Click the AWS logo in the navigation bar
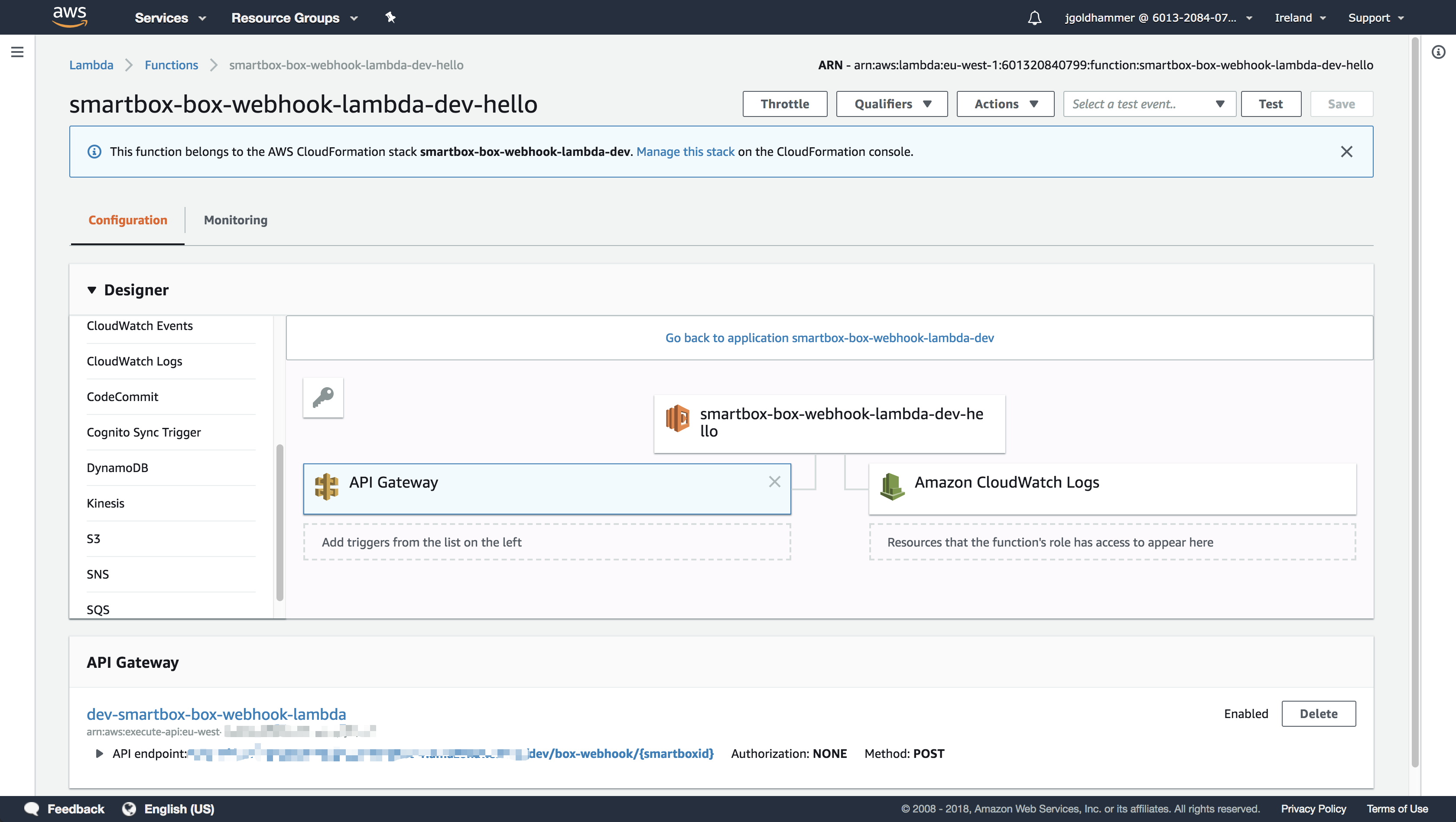The height and width of the screenshot is (822, 1456). tap(69, 17)
